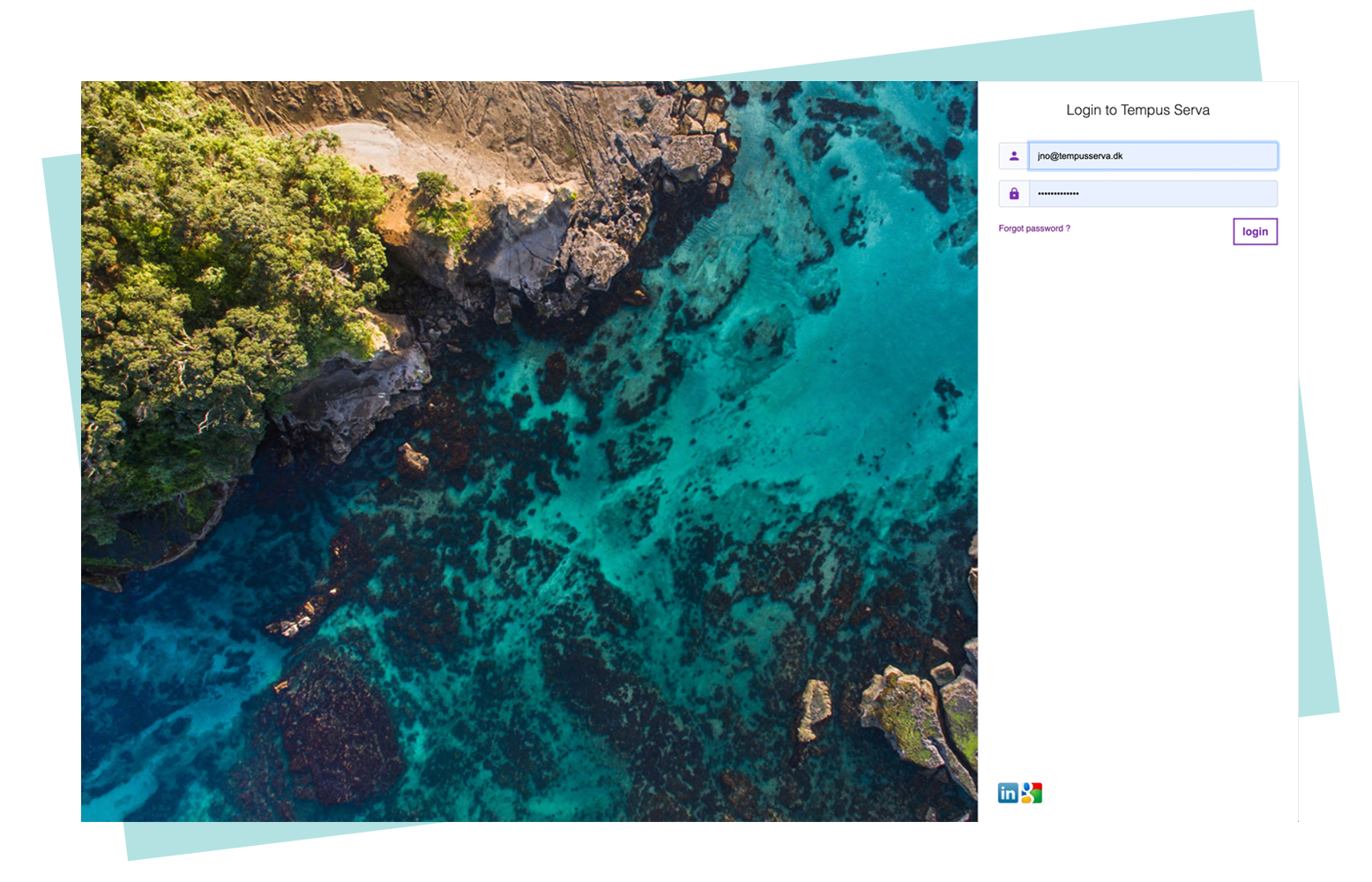Open the Forgot password ? link
The image size is (1372, 882).
pyautogui.click(x=1034, y=228)
